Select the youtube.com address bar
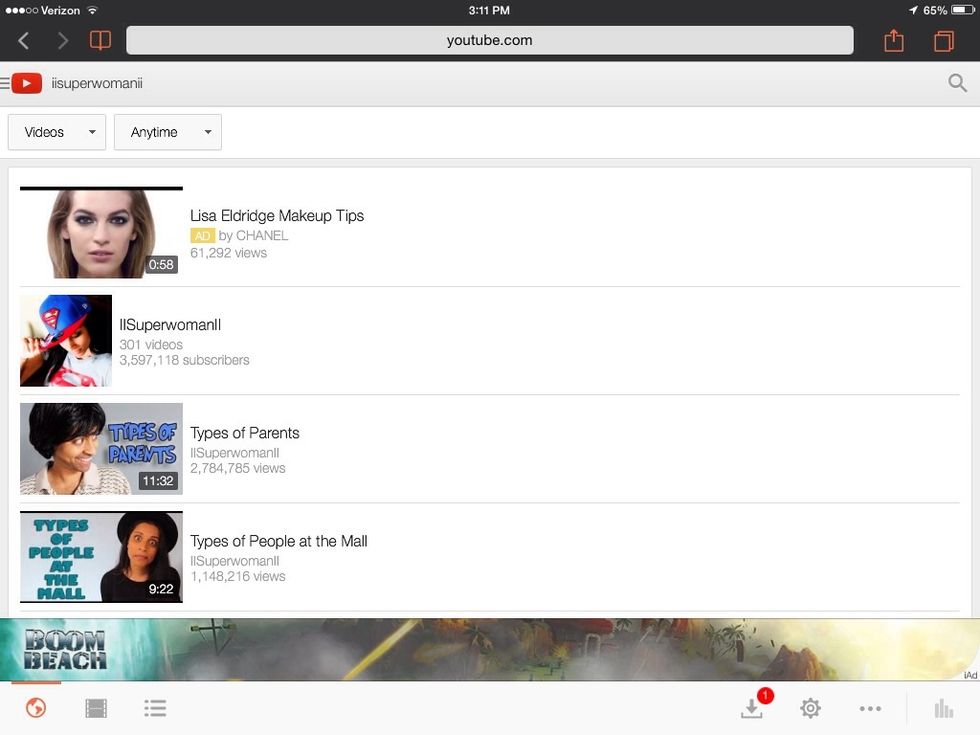 point(488,40)
